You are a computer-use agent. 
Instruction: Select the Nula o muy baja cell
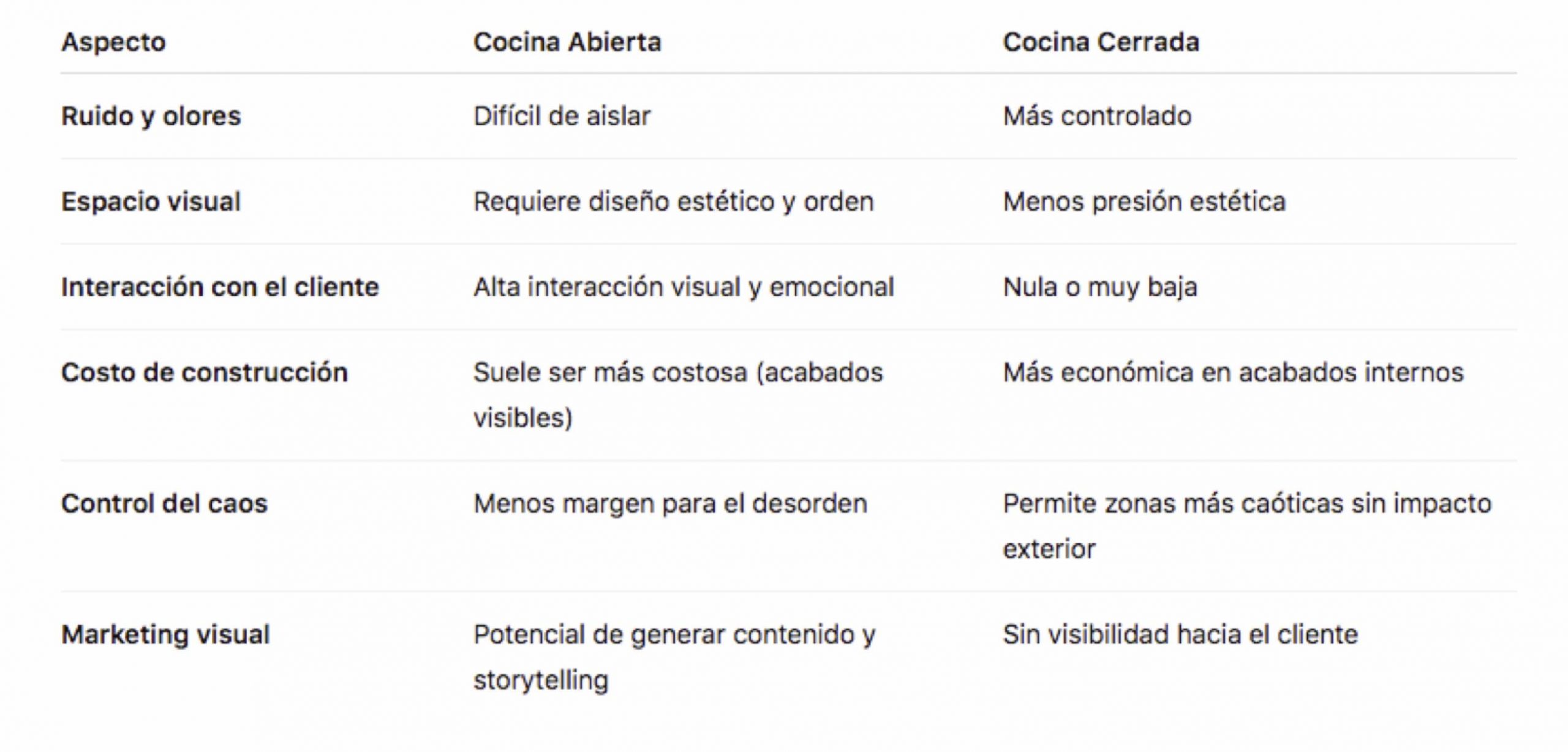pos(1099,287)
